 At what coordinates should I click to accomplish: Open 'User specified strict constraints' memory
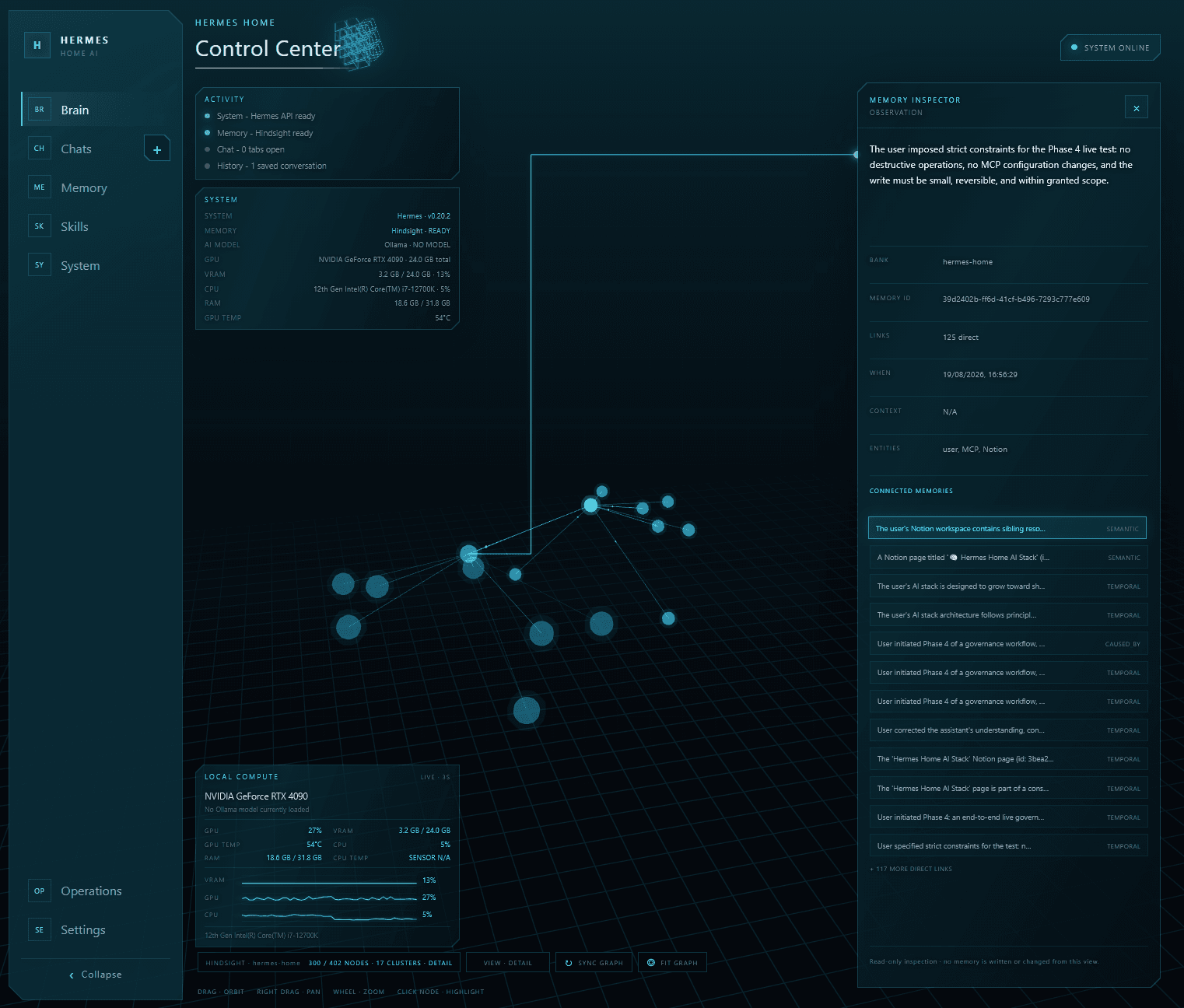pos(1008,846)
